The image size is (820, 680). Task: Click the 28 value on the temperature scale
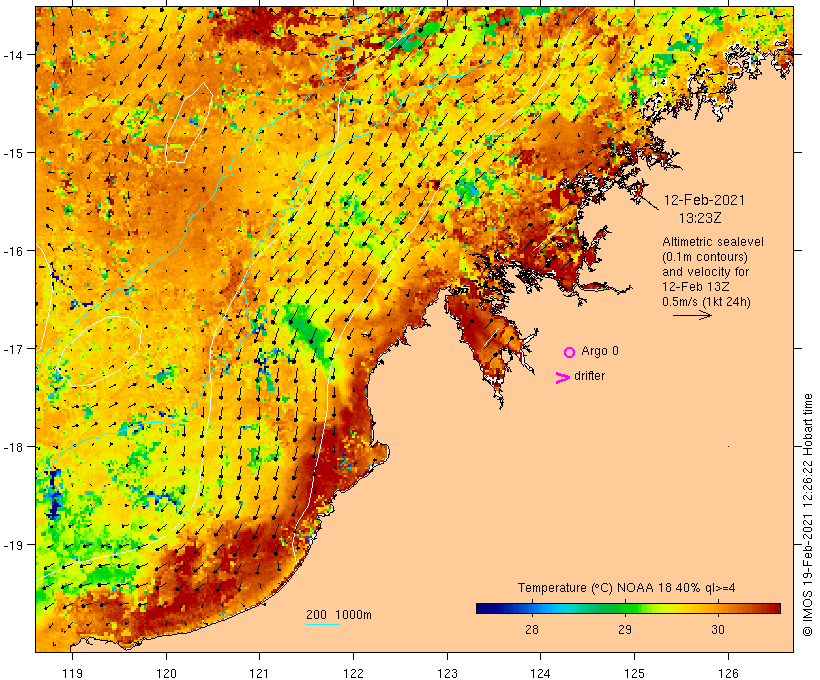(532, 629)
